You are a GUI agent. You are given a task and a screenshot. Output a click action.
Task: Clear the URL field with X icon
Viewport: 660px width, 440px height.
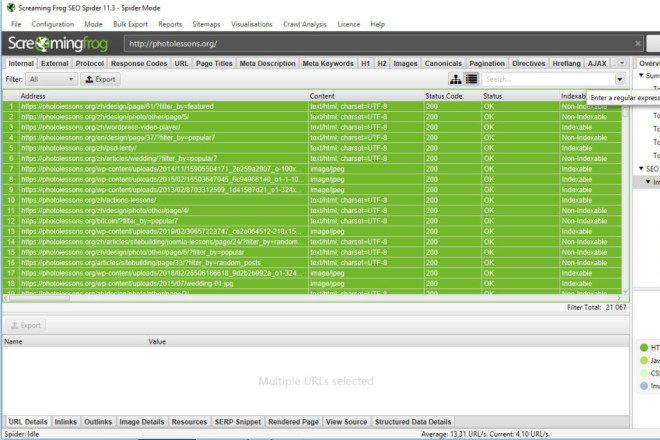(x=637, y=43)
